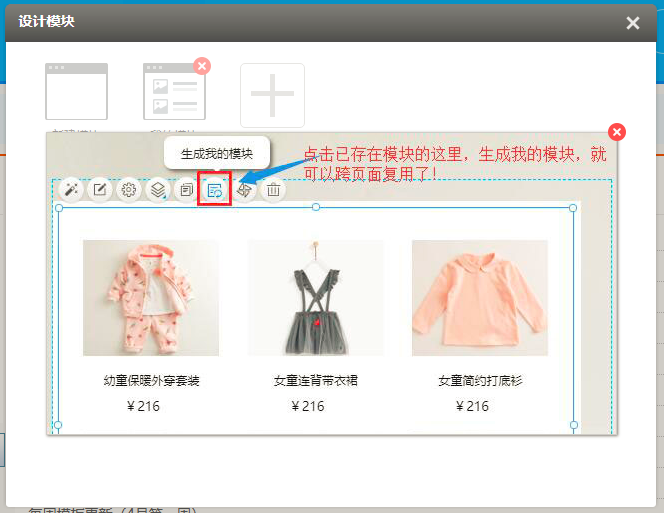Click the 设计模块 dialog title

tap(47, 21)
